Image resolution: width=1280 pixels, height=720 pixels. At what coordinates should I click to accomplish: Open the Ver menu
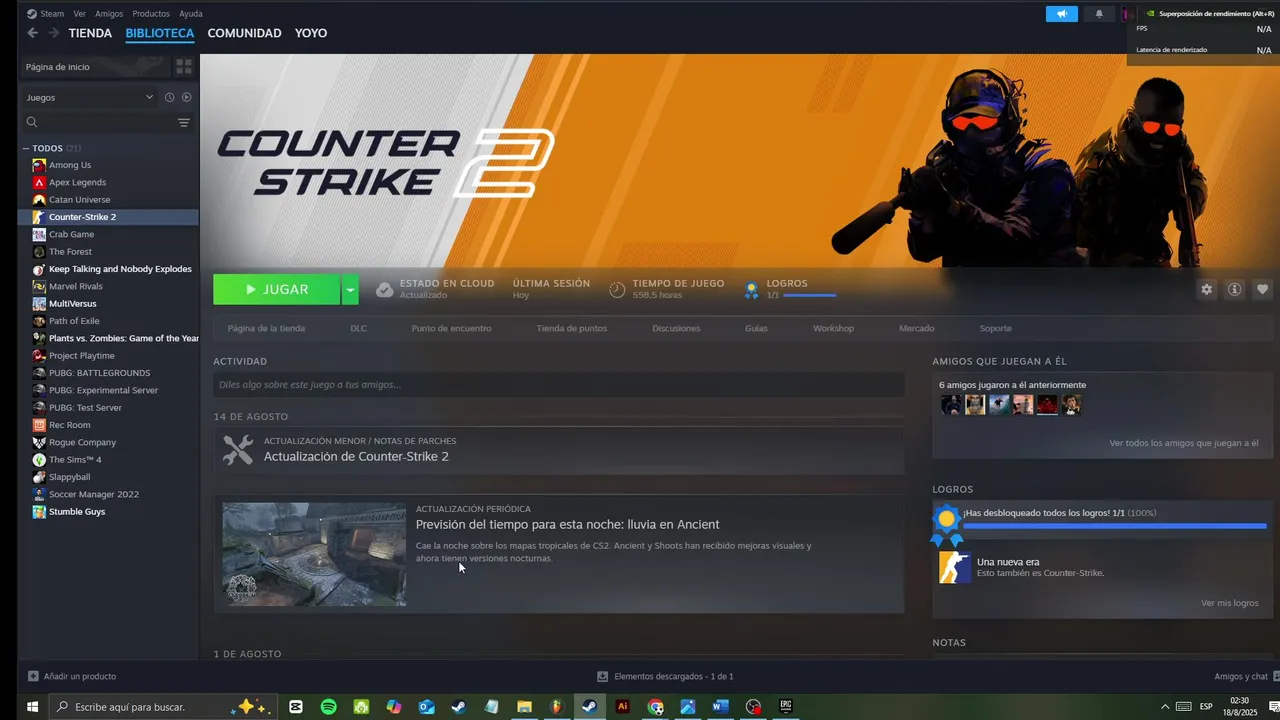[x=80, y=14]
